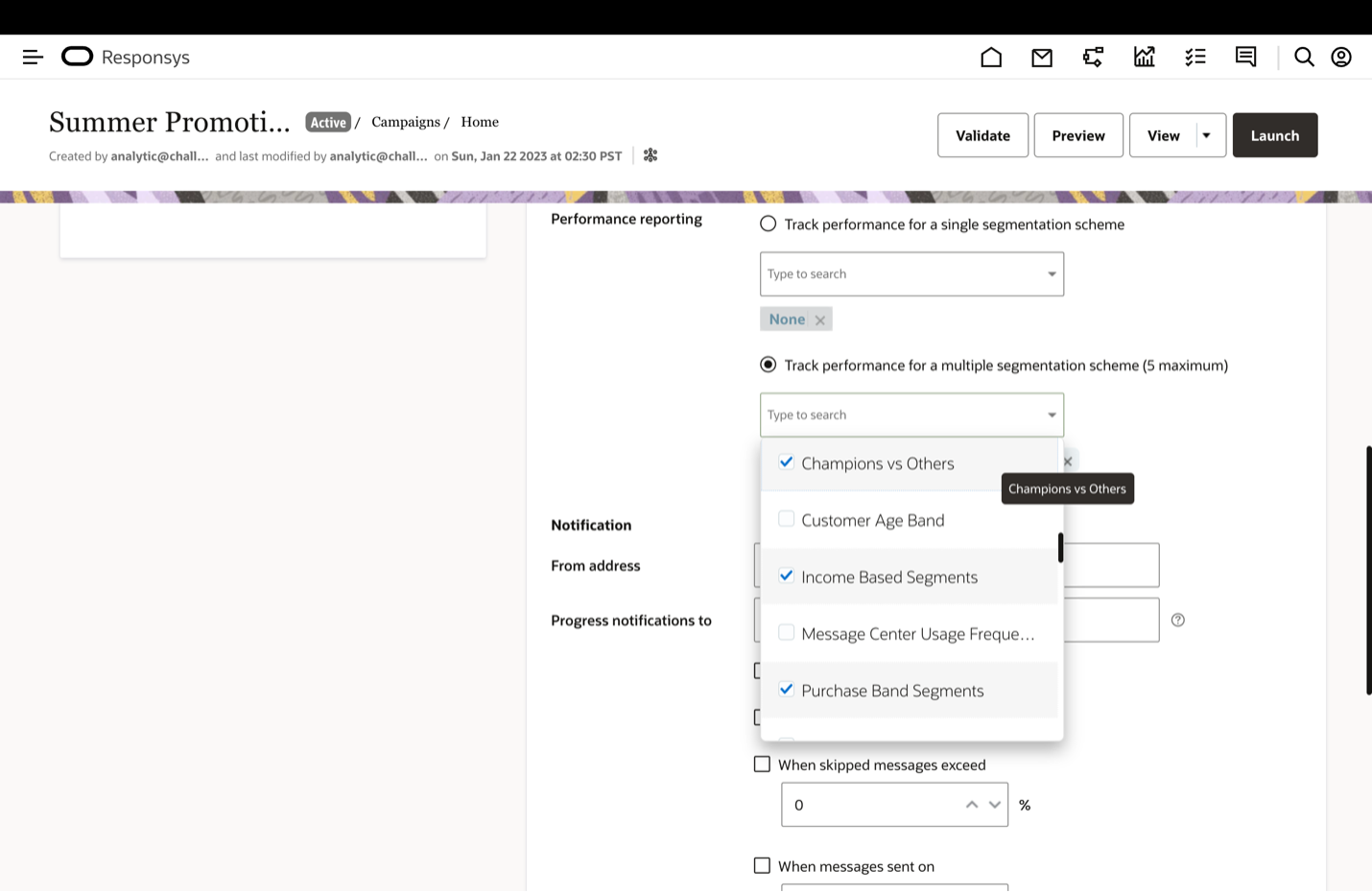This screenshot has width=1372, height=893.
Task: Click the View button
Action: [1164, 135]
